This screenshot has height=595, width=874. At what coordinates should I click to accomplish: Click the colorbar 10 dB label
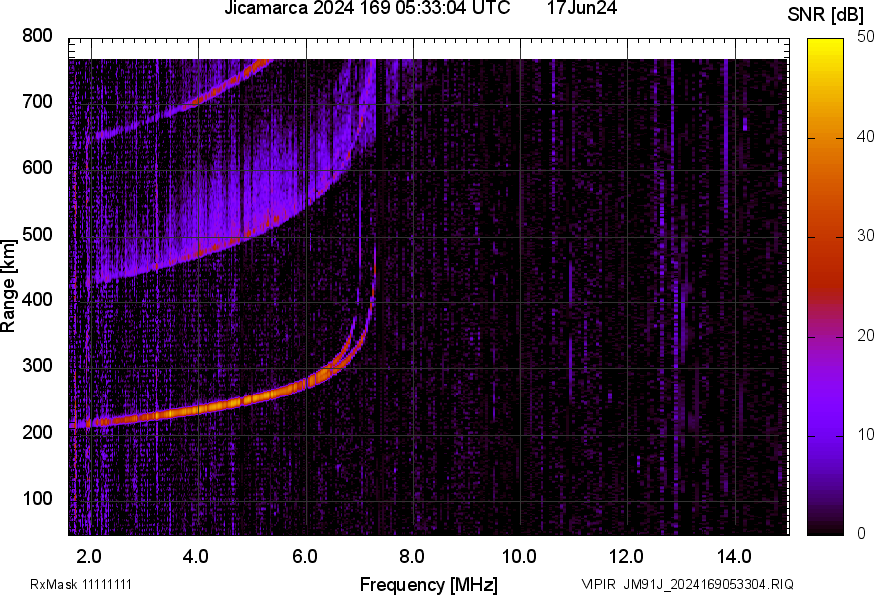(x=865, y=435)
